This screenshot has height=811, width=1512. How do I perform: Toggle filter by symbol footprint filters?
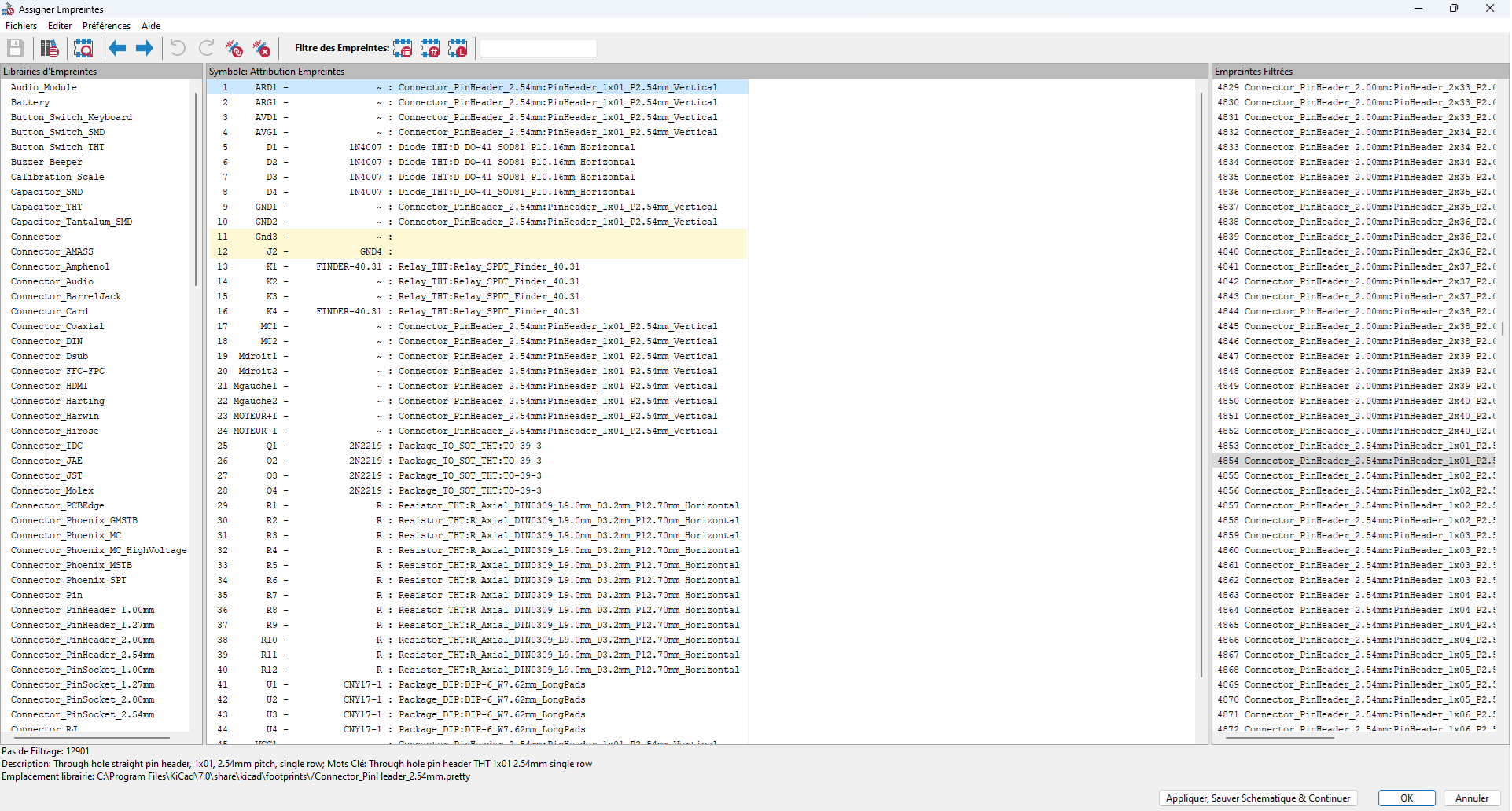click(403, 49)
